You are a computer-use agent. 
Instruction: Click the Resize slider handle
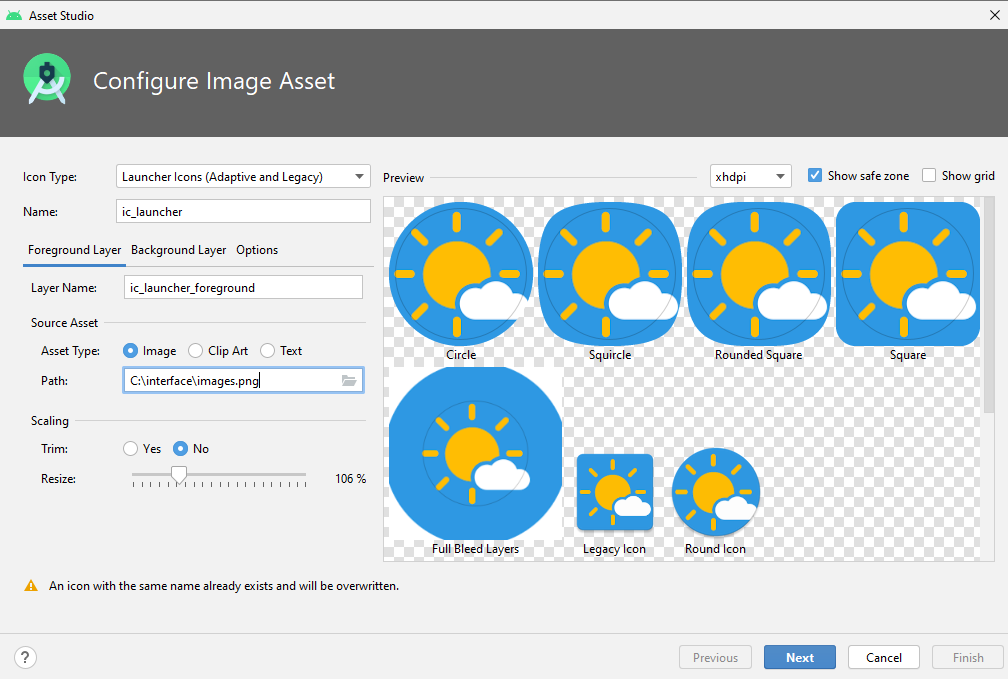click(178, 476)
